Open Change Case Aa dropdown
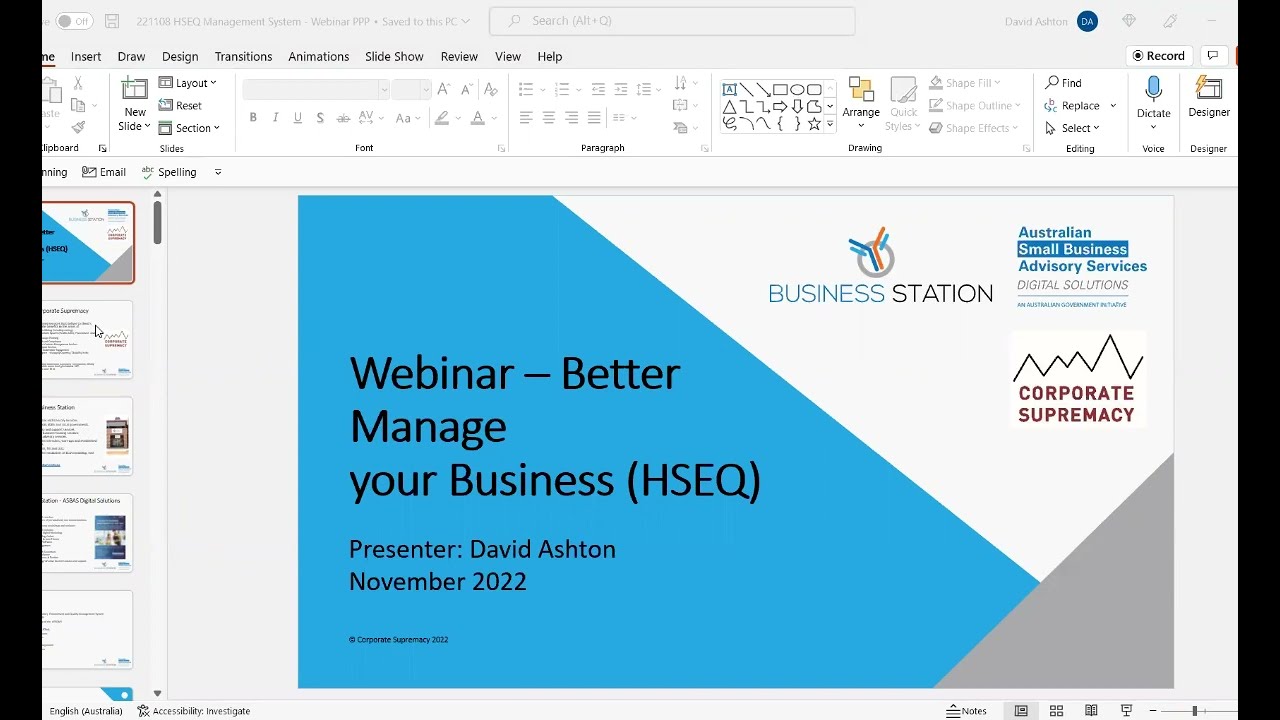Viewport: 1280px width, 720px height. [x=406, y=118]
